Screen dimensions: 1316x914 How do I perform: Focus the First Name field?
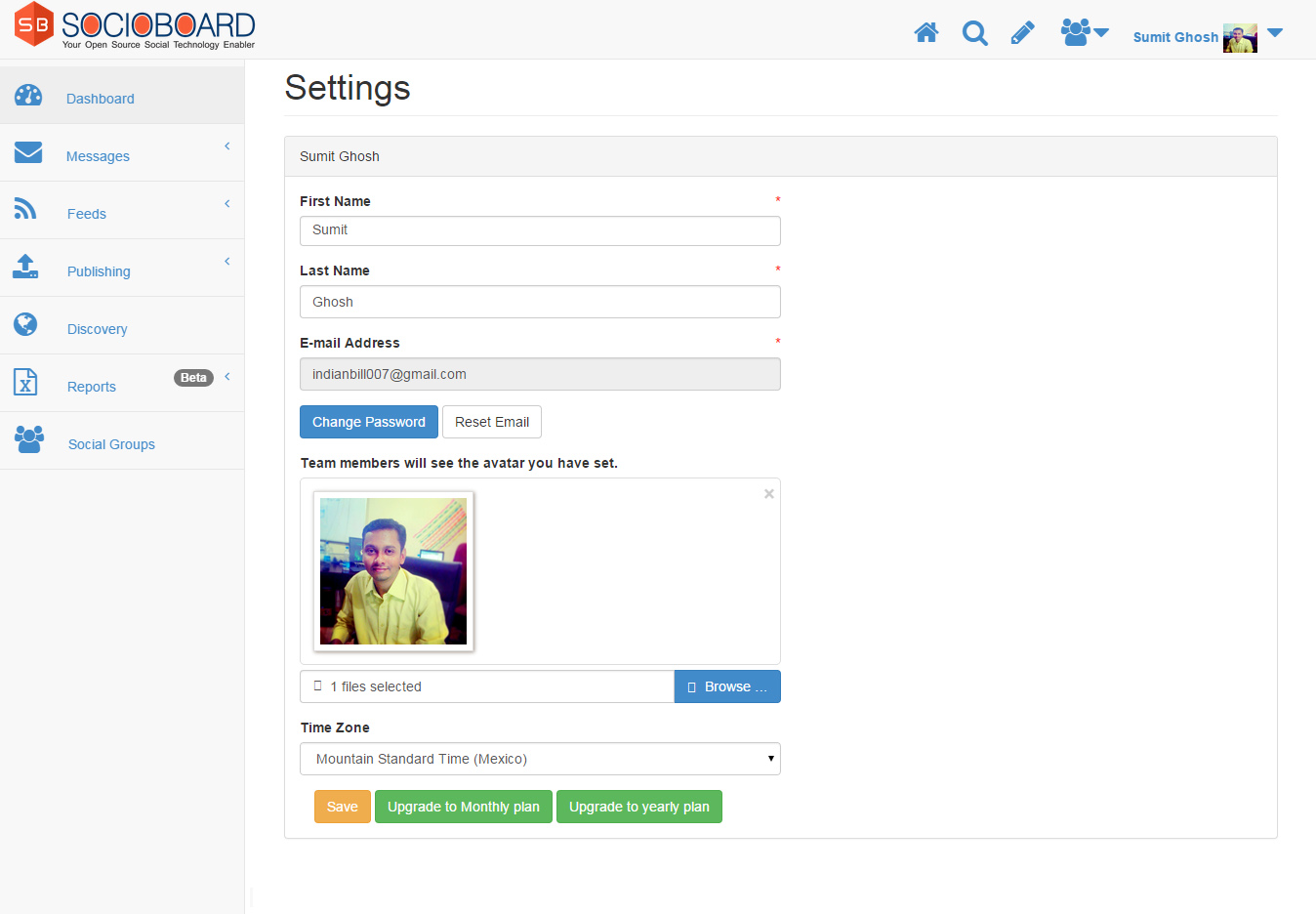(x=540, y=230)
